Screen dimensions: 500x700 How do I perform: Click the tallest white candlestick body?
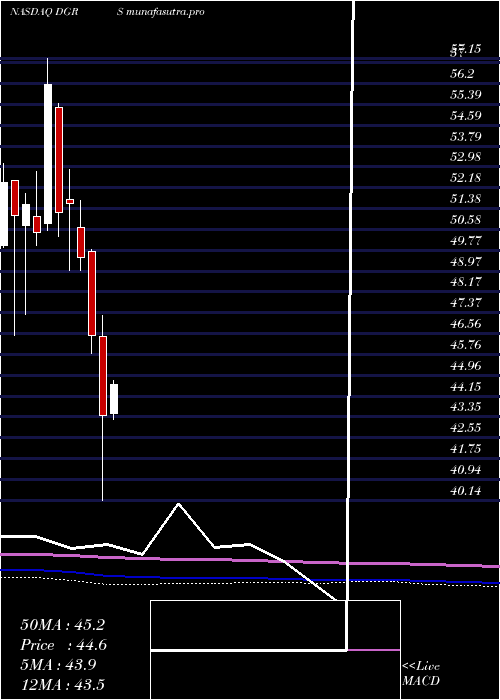tap(48, 154)
